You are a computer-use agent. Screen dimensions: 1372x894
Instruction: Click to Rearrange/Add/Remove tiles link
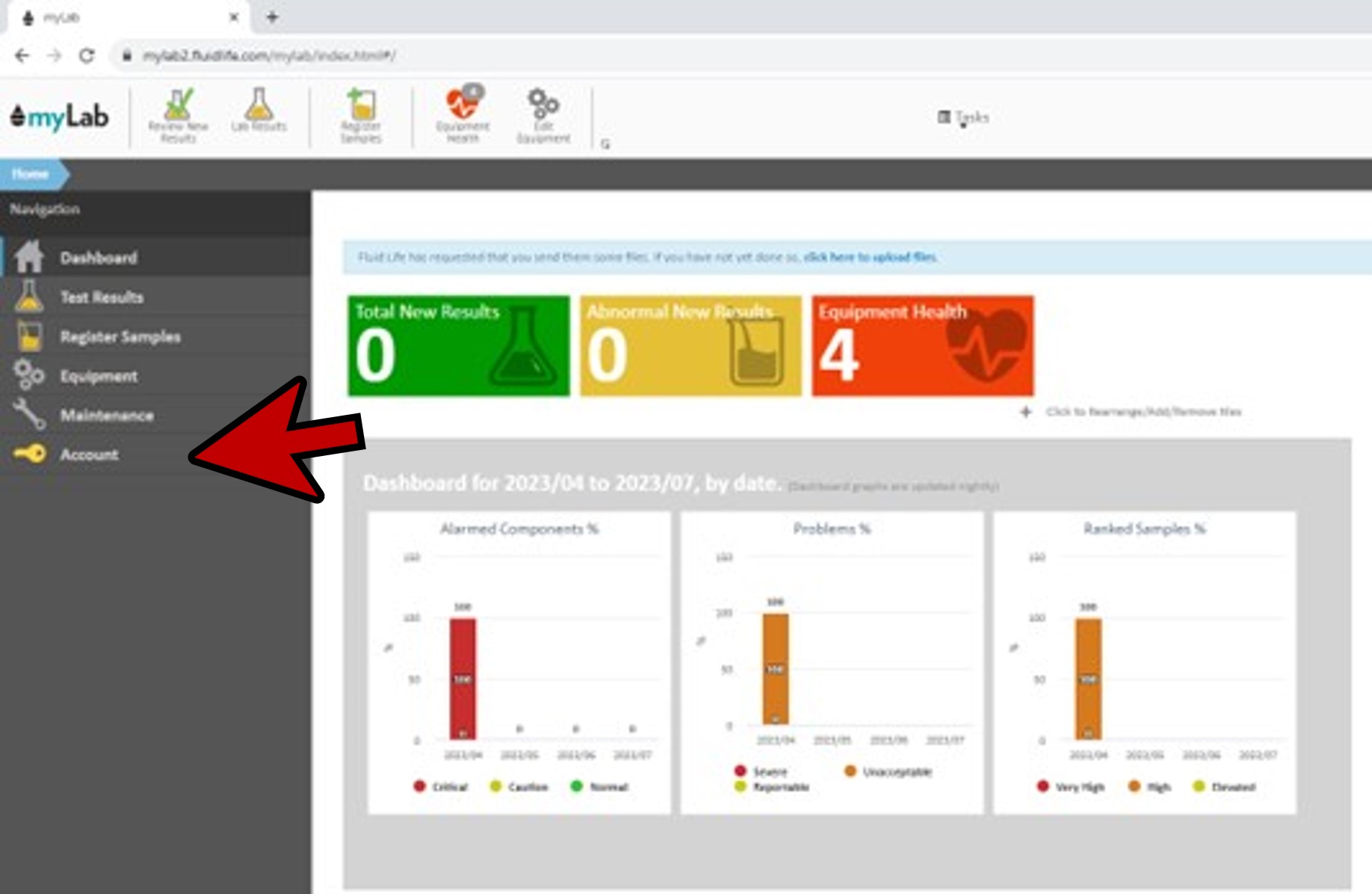(1142, 412)
